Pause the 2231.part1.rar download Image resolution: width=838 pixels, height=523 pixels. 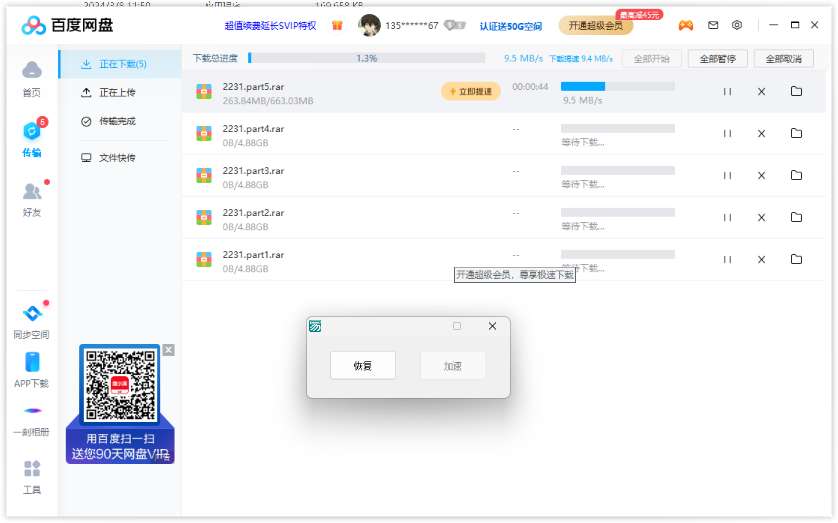(727, 259)
